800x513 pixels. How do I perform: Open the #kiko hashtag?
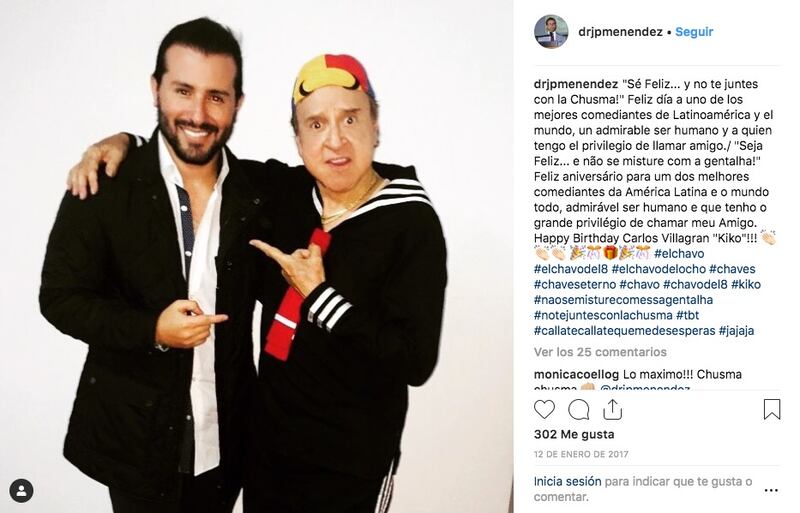(x=745, y=284)
